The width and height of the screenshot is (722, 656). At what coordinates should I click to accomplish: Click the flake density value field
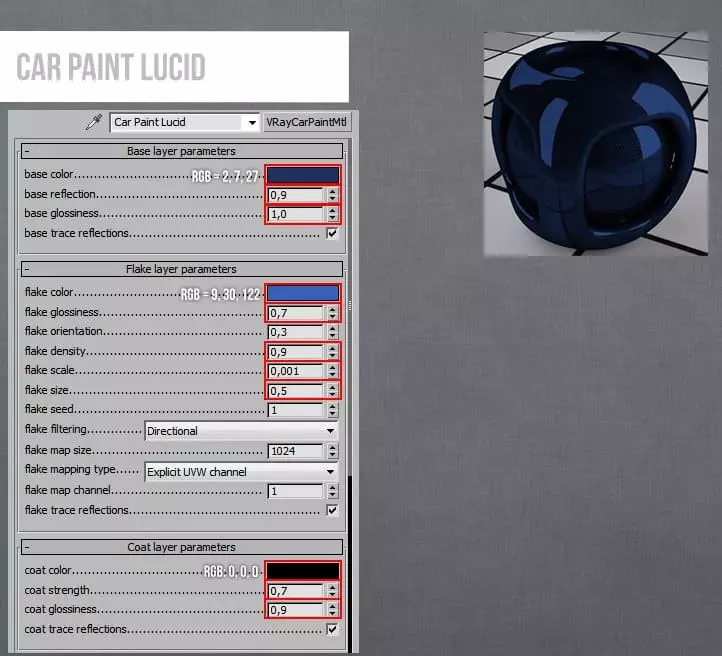click(296, 352)
